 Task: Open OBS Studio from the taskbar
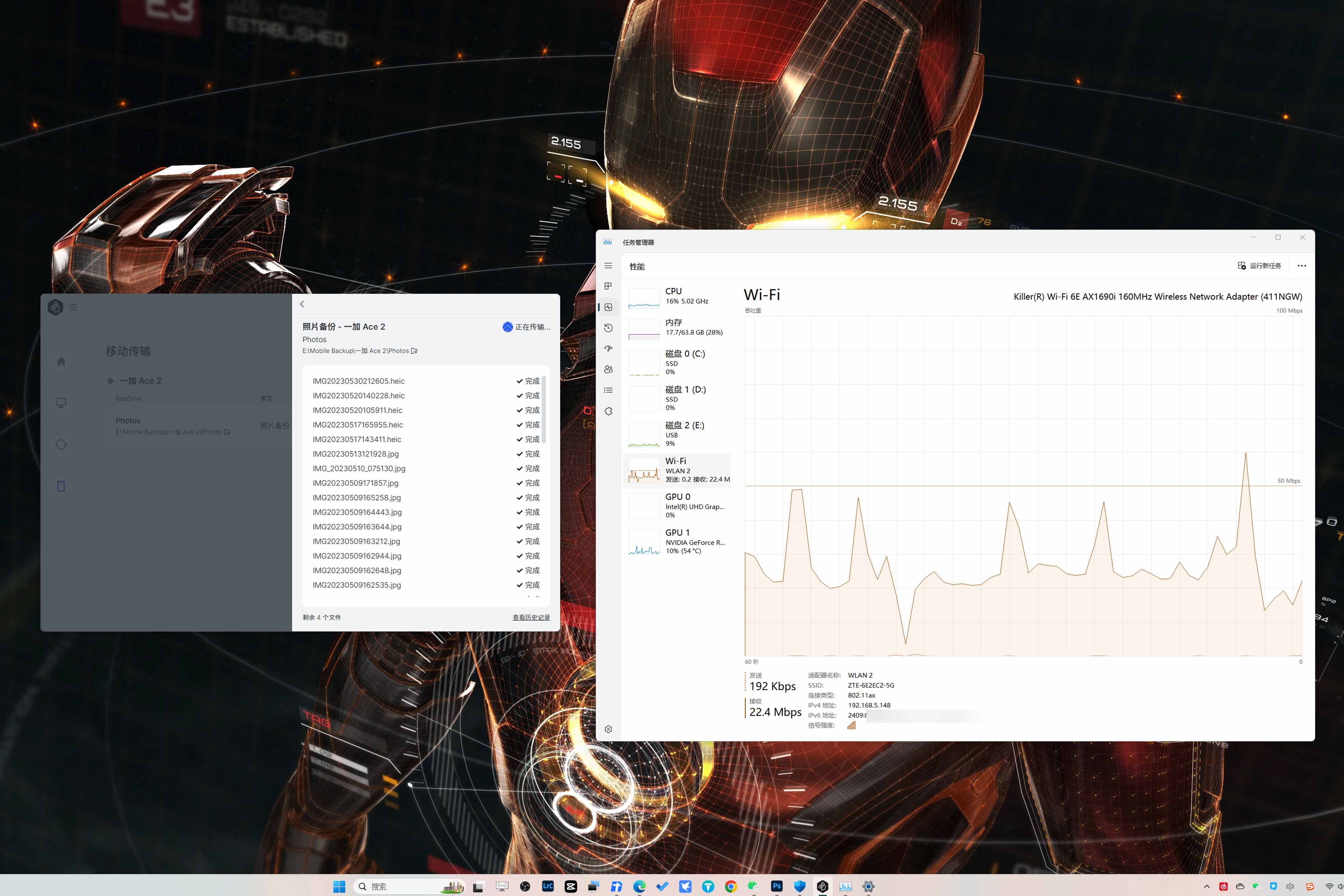[x=524, y=886]
